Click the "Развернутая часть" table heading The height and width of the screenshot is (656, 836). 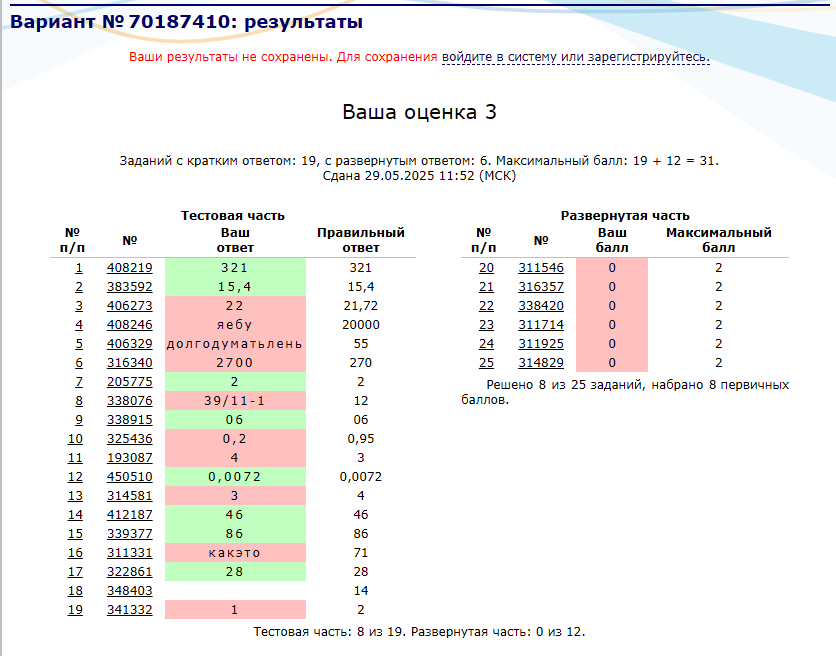[x=625, y=215]
